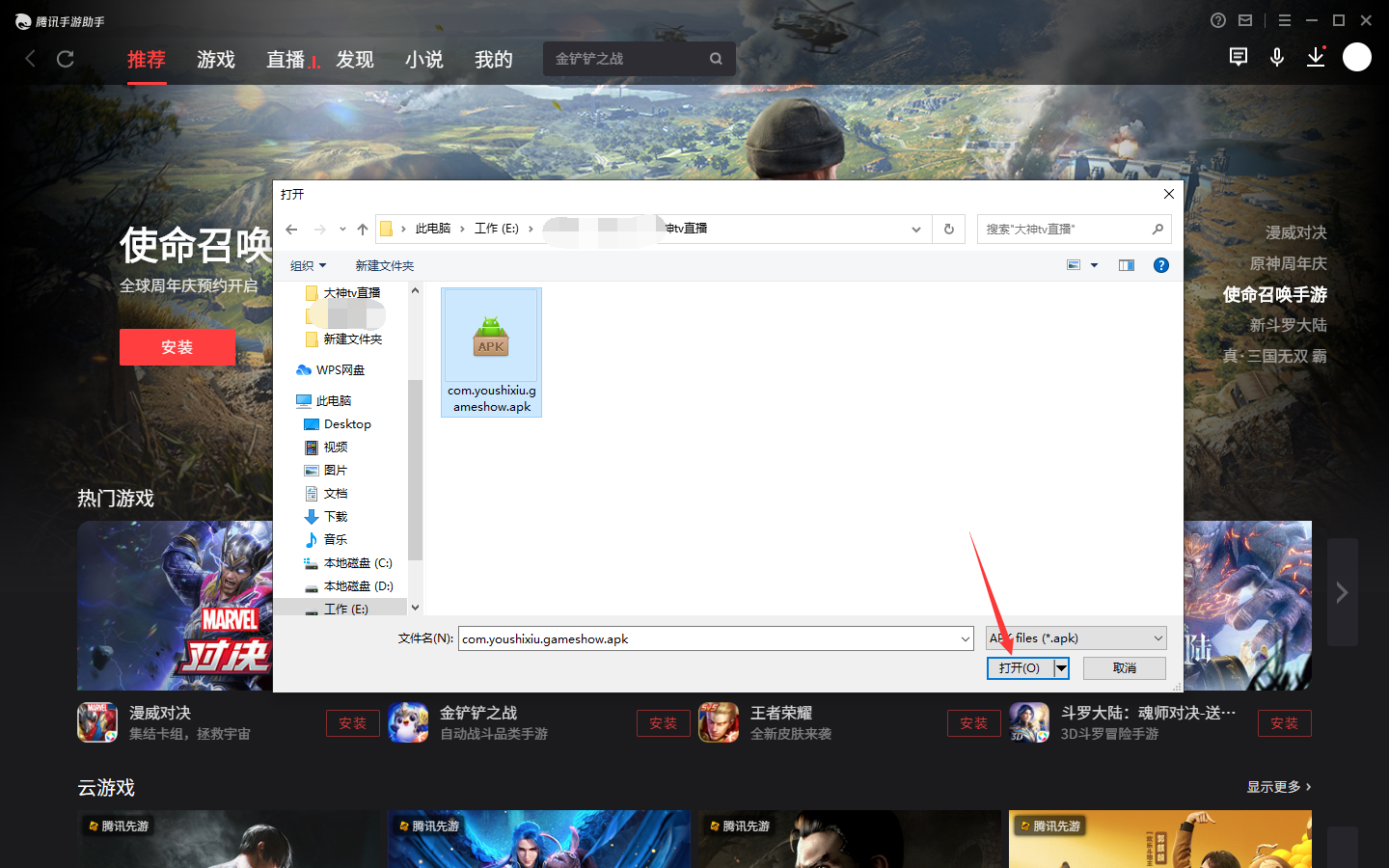
Task: Select 本地磁盘 (D:) in navigation tree
Action: point(348,586)
